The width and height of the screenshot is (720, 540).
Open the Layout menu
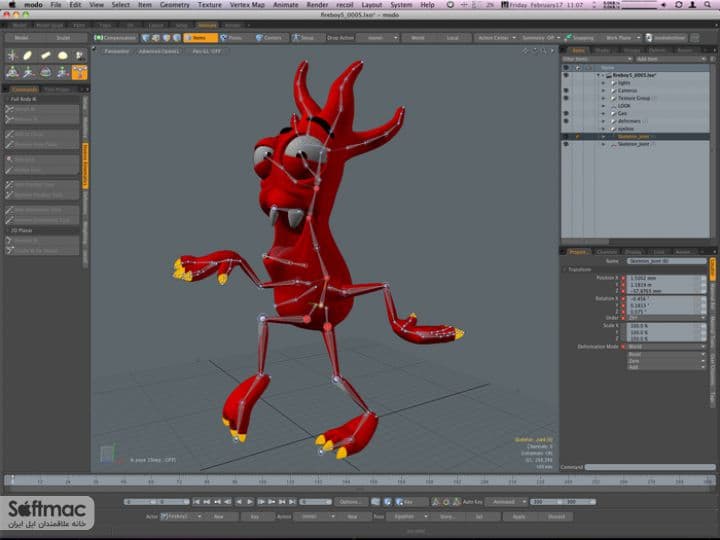point(371,5)
